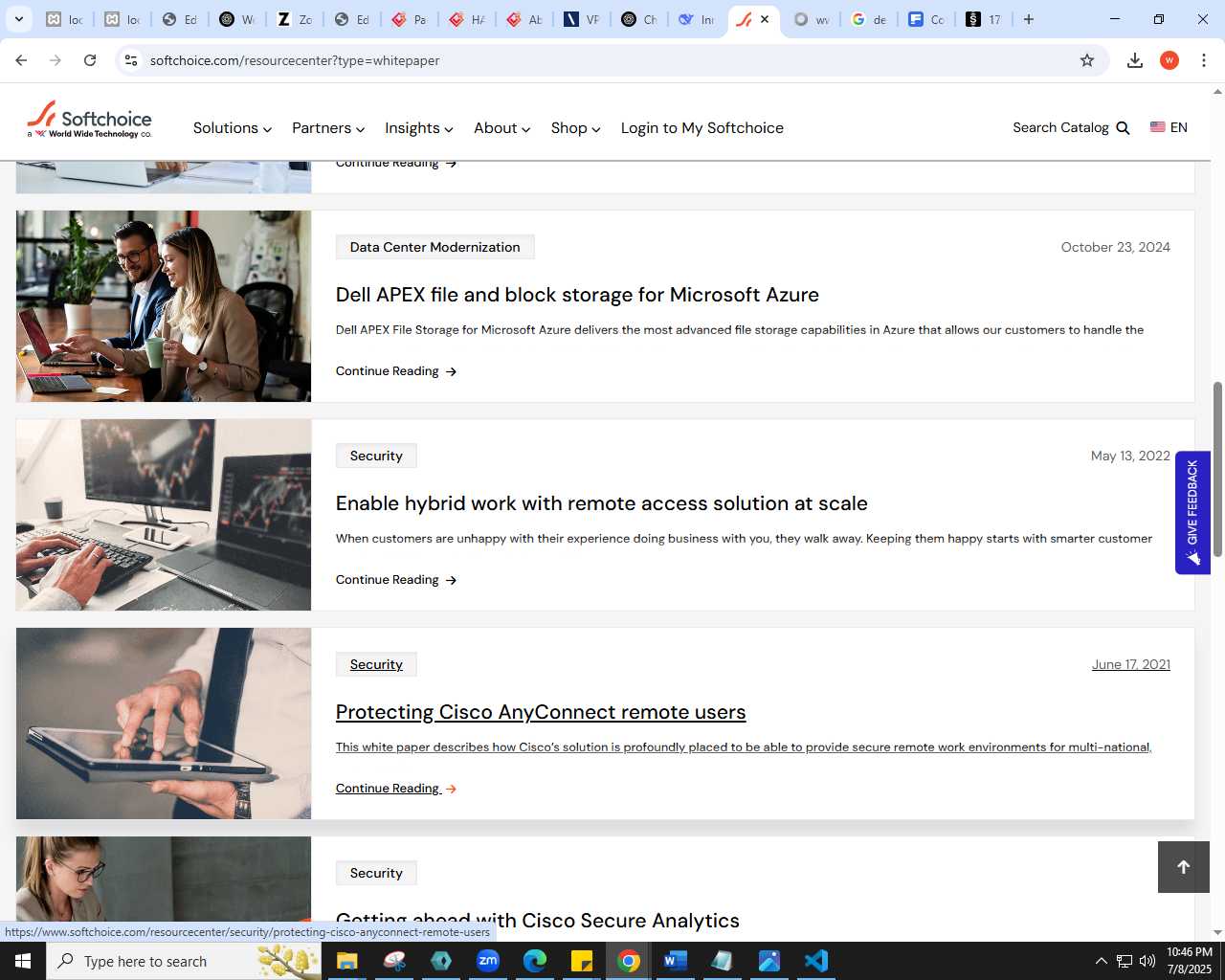Viewport: 1225px width, 980px height.
Task: Open Microsoft Word from the taskbar
Action: tap(676, 961)
